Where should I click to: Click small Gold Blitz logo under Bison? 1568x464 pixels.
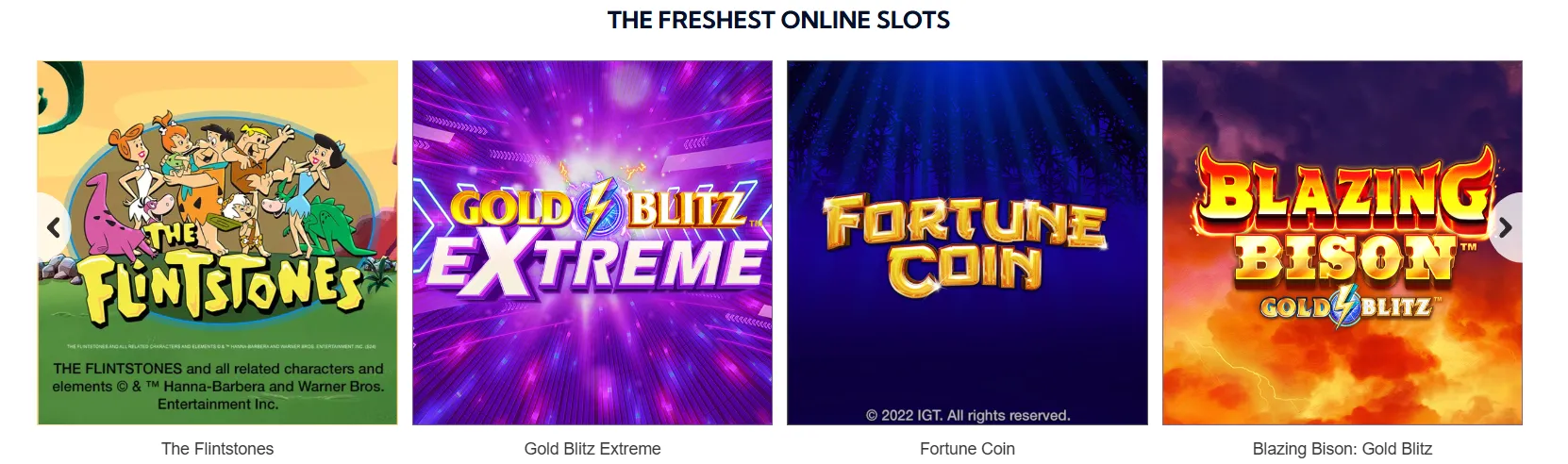[1347, 308]
